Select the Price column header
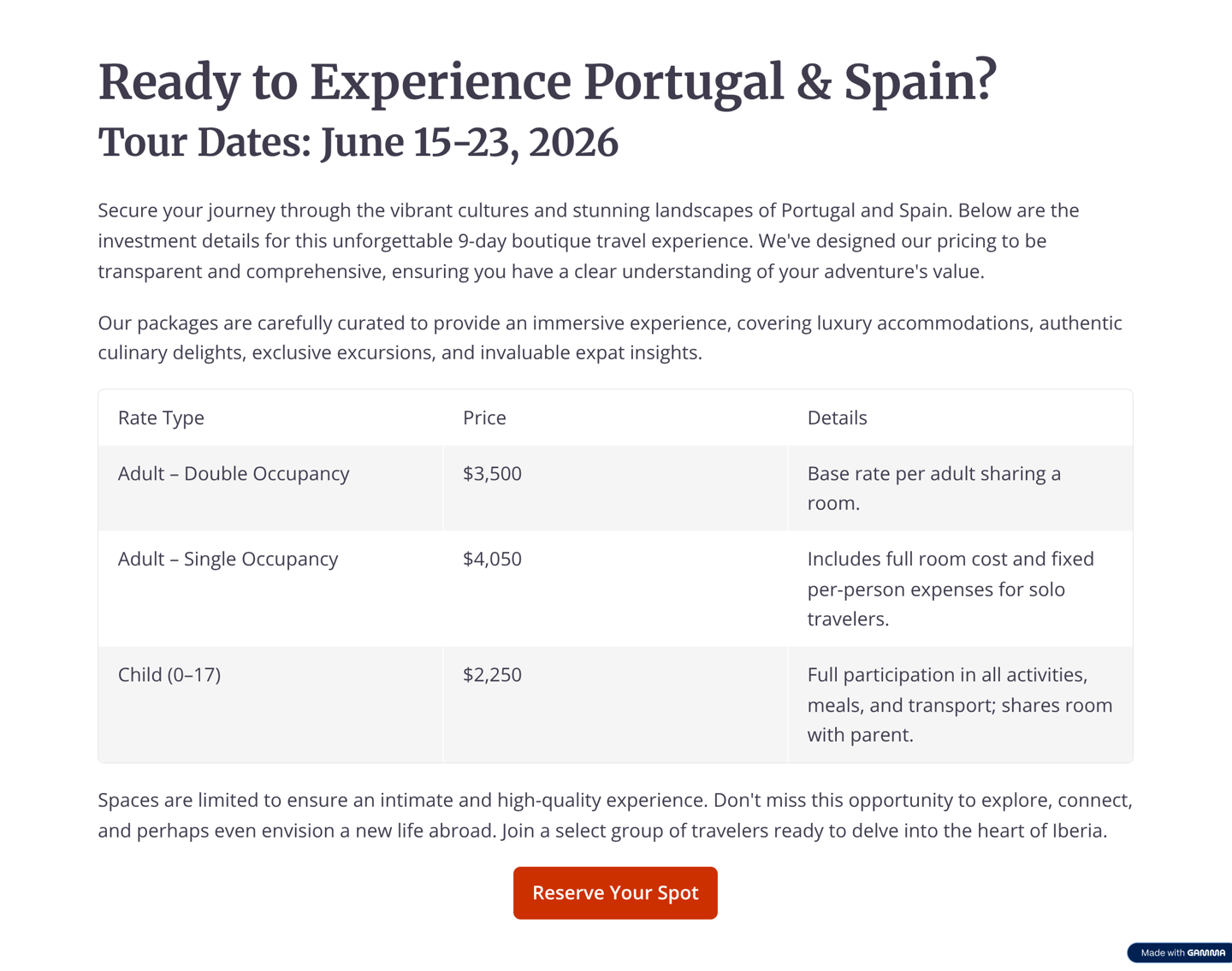1232x971 pixels. coord(484,417)
